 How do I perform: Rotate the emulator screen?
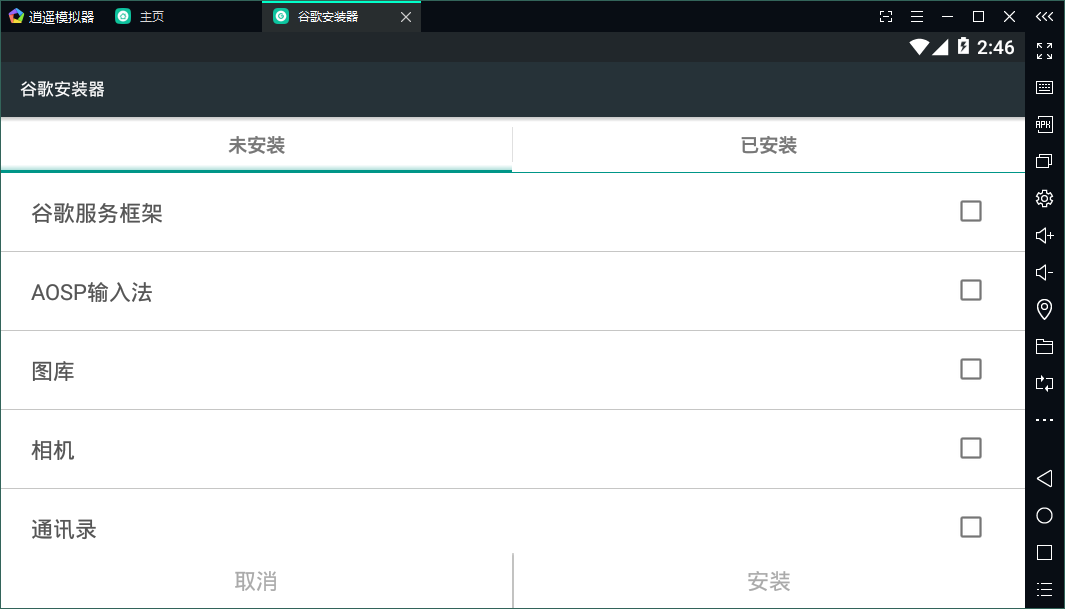1045,384
